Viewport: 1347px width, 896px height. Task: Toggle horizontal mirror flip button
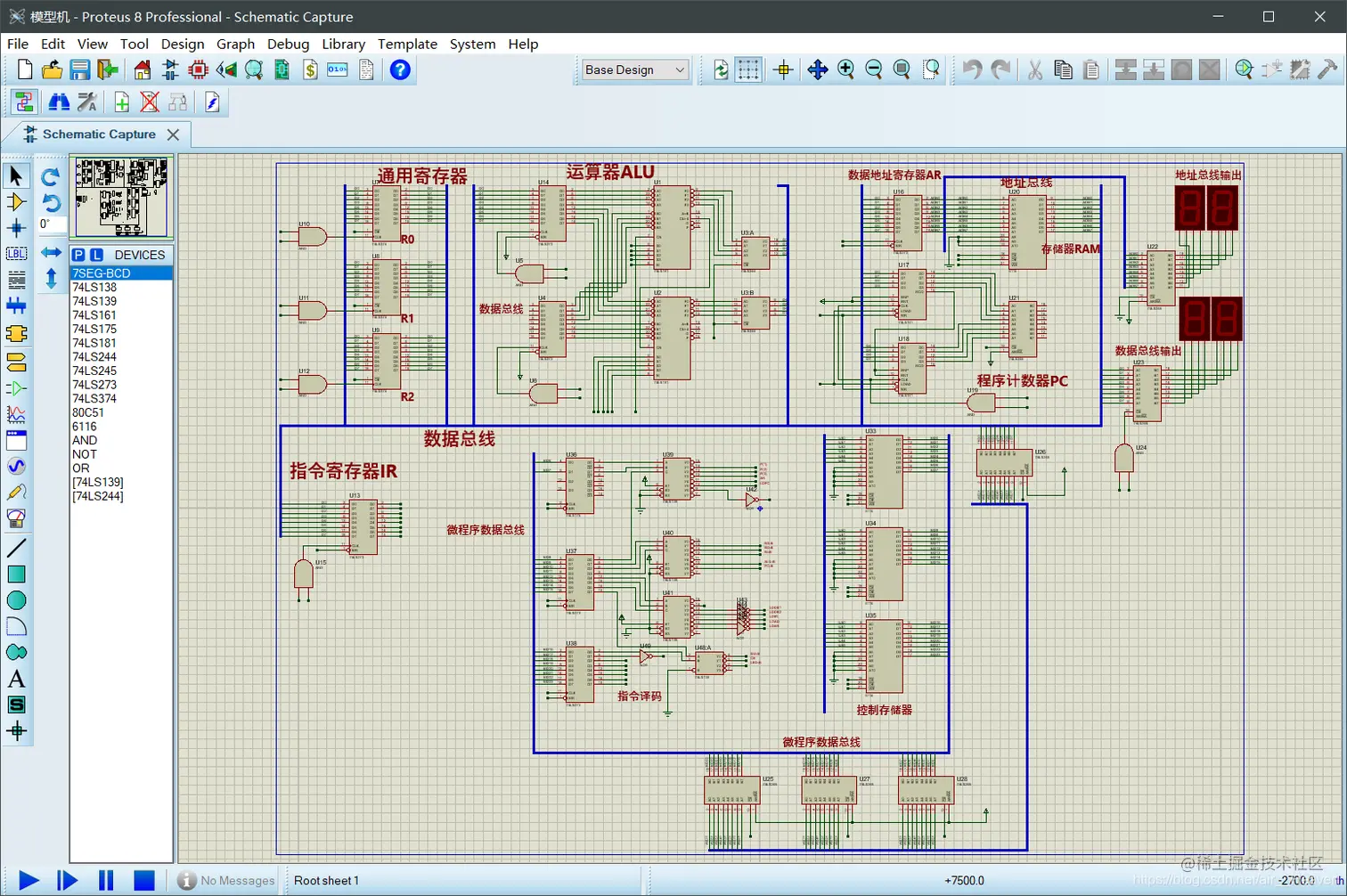(x=51, y=253)
